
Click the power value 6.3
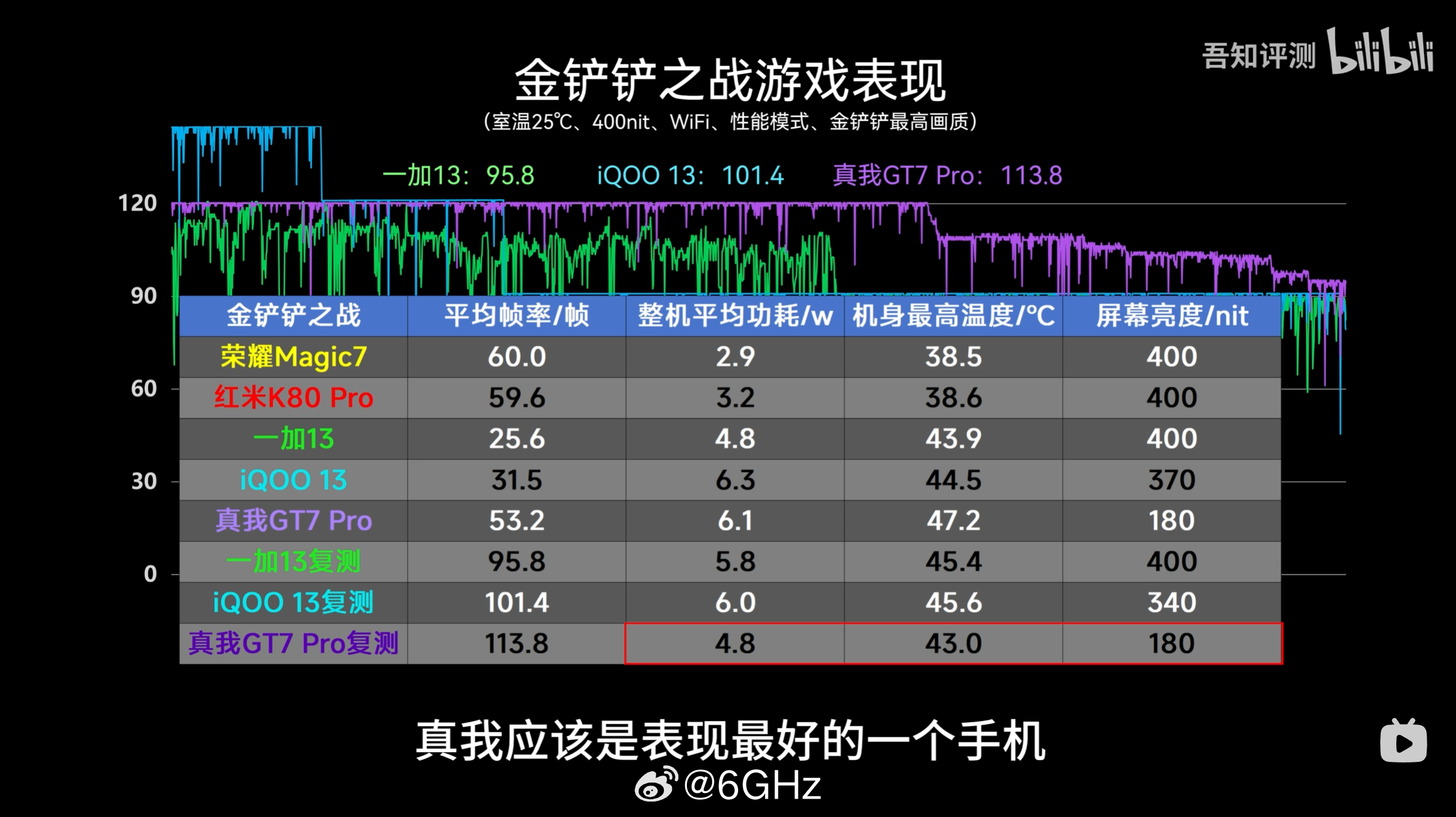[x=735, y=480]
